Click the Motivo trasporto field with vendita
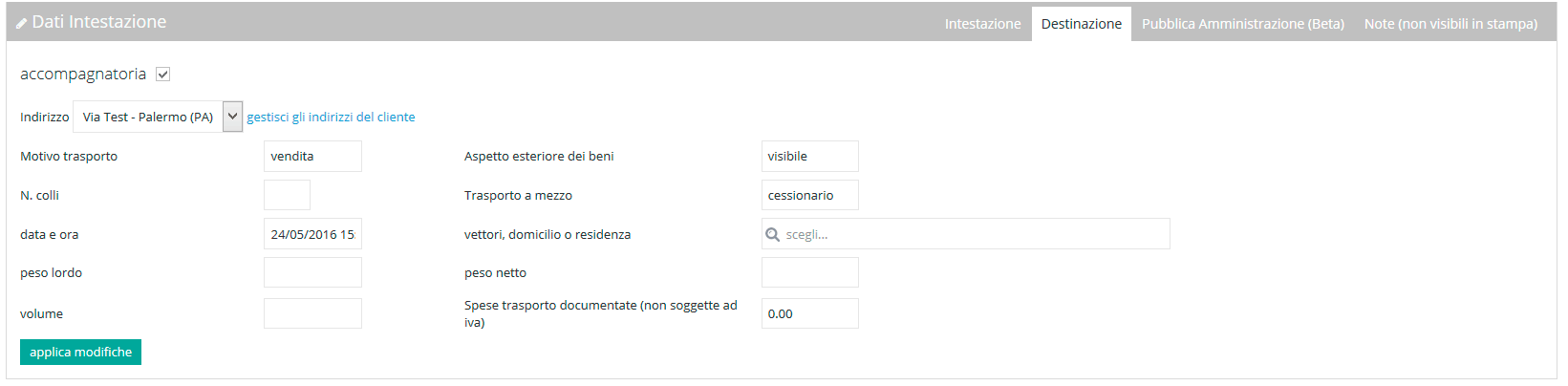1568x386 pixels. click(312, 156)
